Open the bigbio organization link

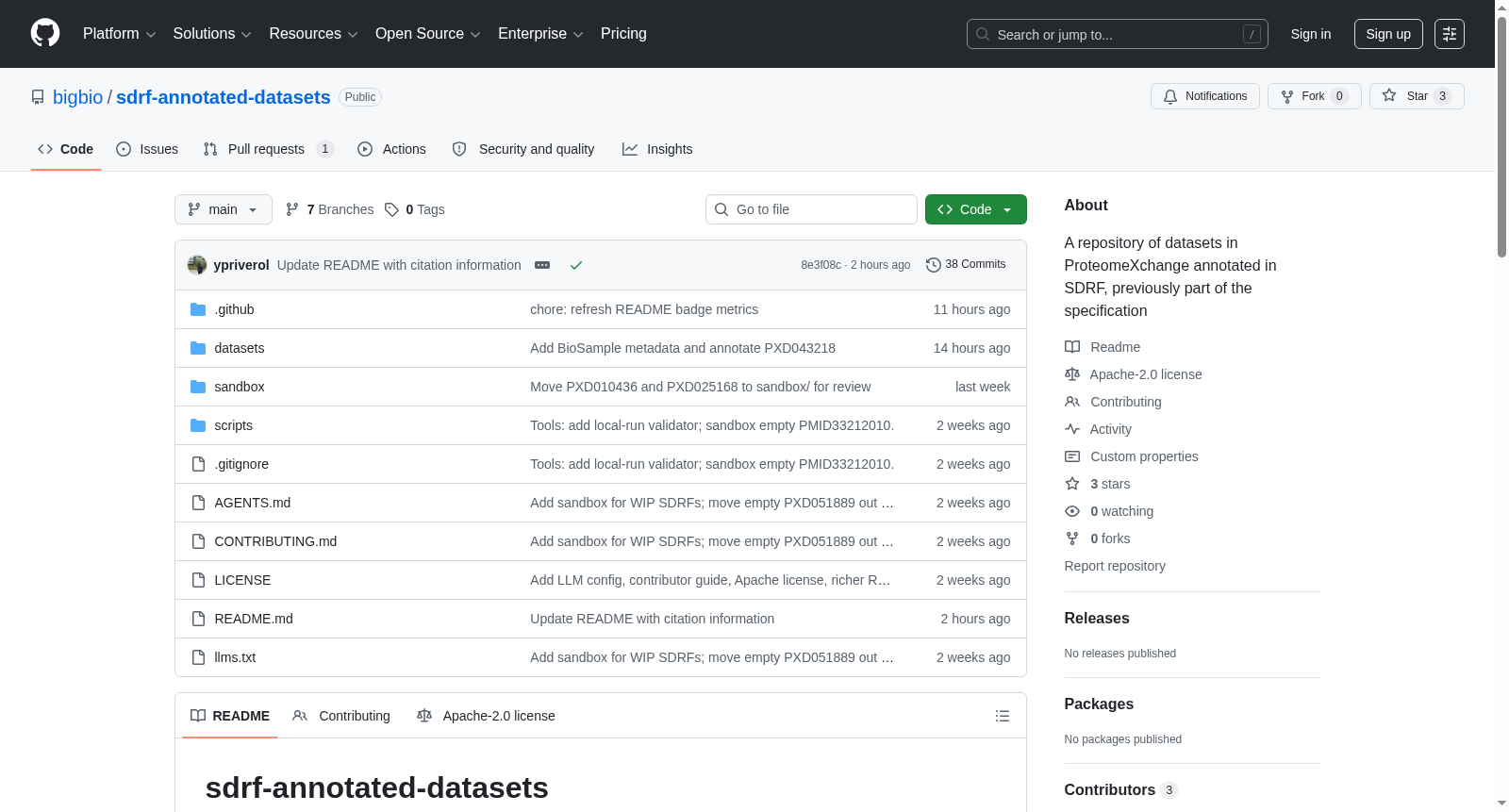(x=78, y=97)
